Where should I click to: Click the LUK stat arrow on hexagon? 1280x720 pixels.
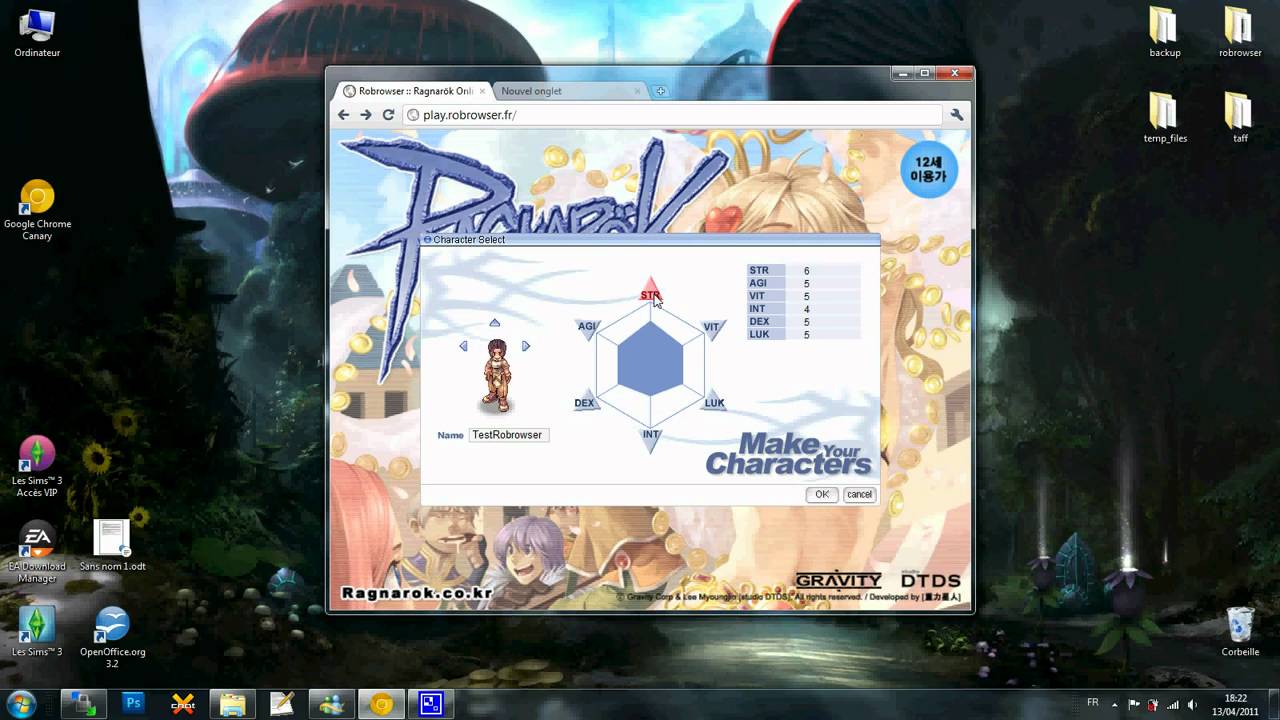(712, 402)
